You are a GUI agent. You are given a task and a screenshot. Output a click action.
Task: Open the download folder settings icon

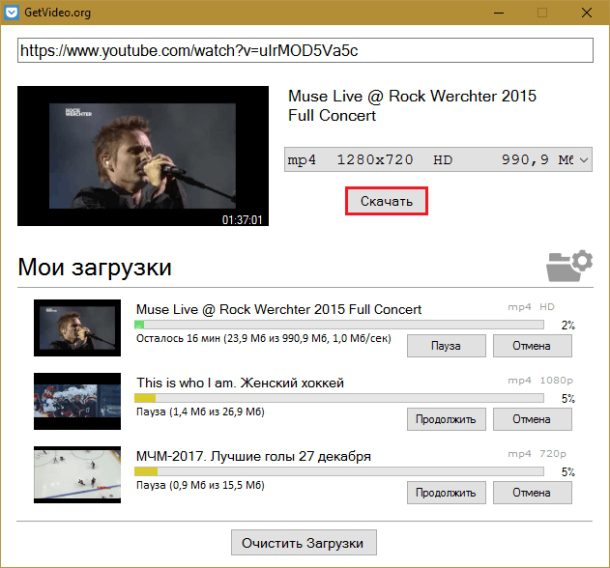[x=570, y=266]
